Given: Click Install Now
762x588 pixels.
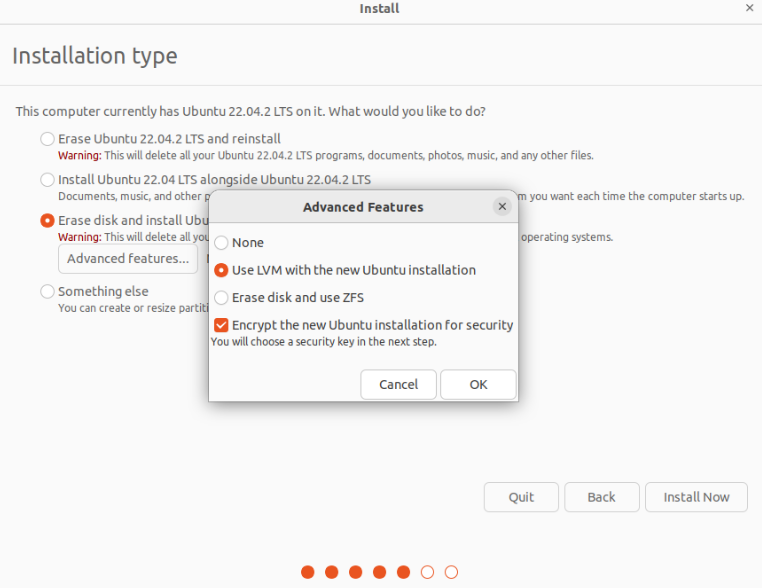Looking at the screenshot, I should (696, 497).
